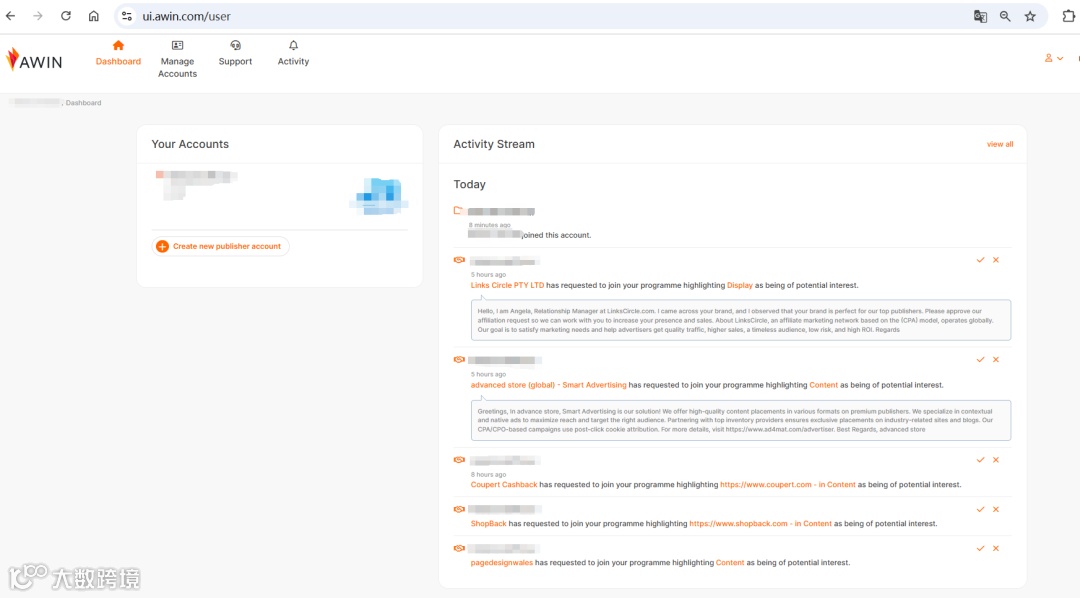1080x598 pixels.
Task: Open ShopBack publisher link
Action: [x=488, y=524]
